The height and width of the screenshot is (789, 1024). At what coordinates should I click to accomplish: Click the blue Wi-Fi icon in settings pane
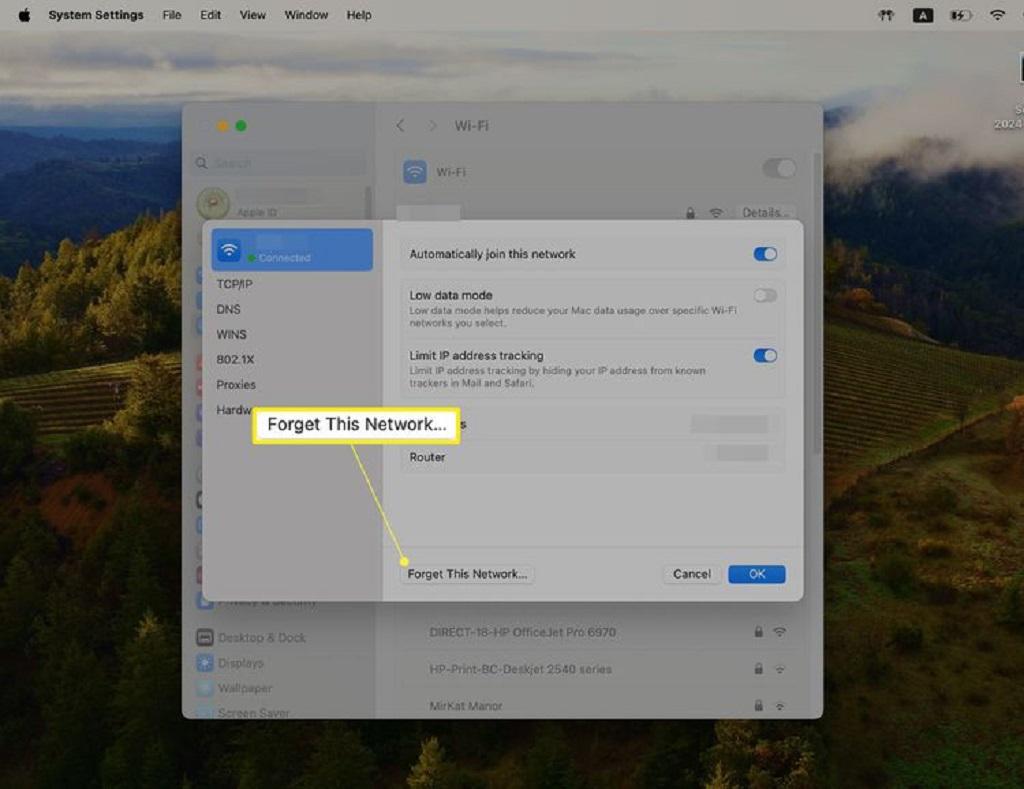(x=415, y=172)
